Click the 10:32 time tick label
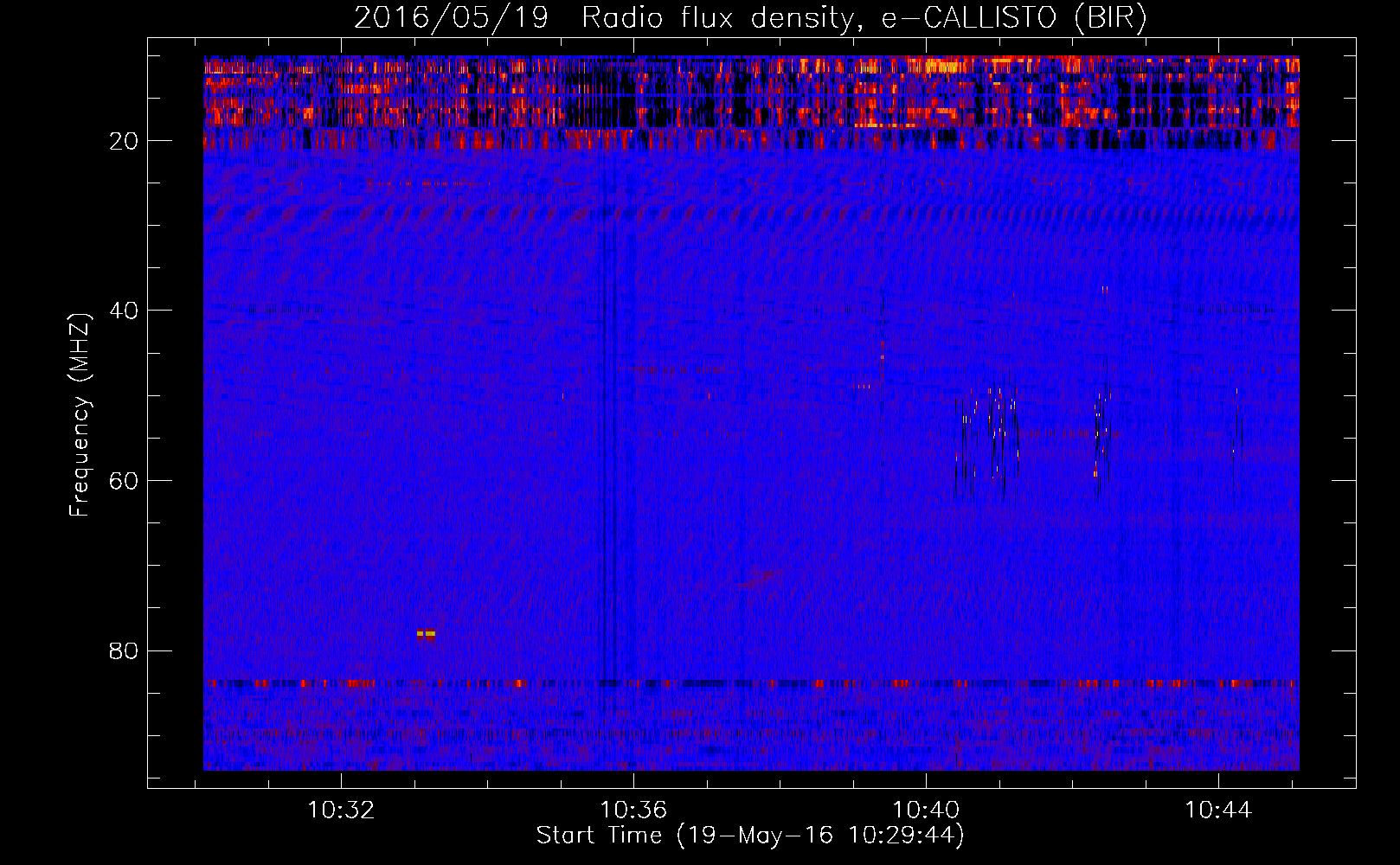This screenshot has width=1400, height=865. click(x=342, y=811)
